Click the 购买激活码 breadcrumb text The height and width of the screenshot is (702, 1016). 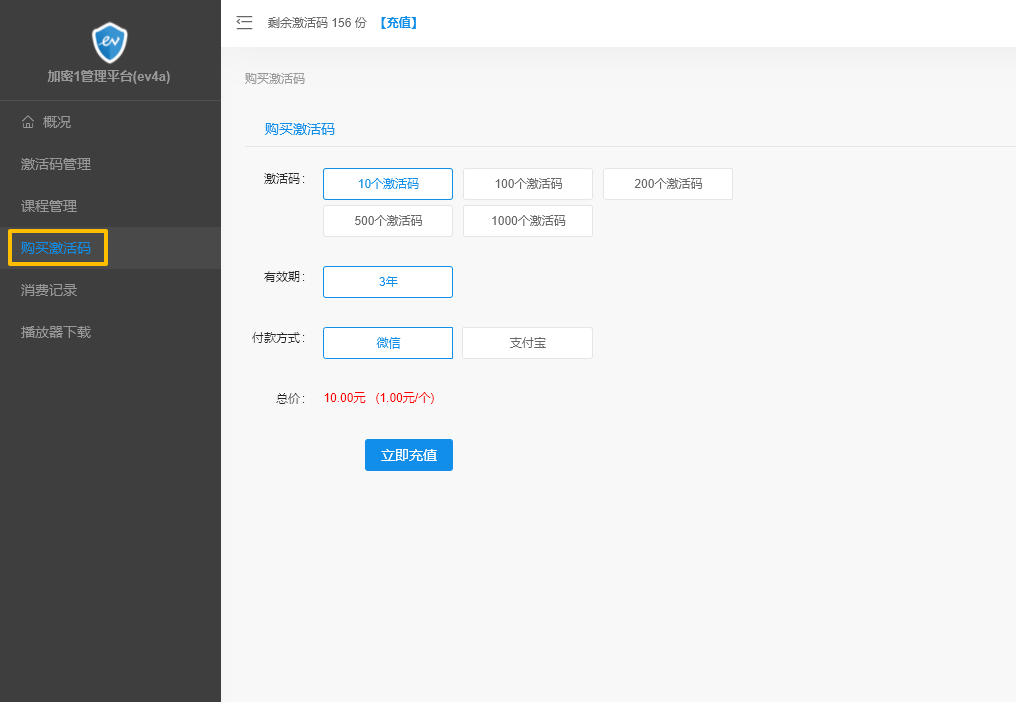click(x=275, y=78)
